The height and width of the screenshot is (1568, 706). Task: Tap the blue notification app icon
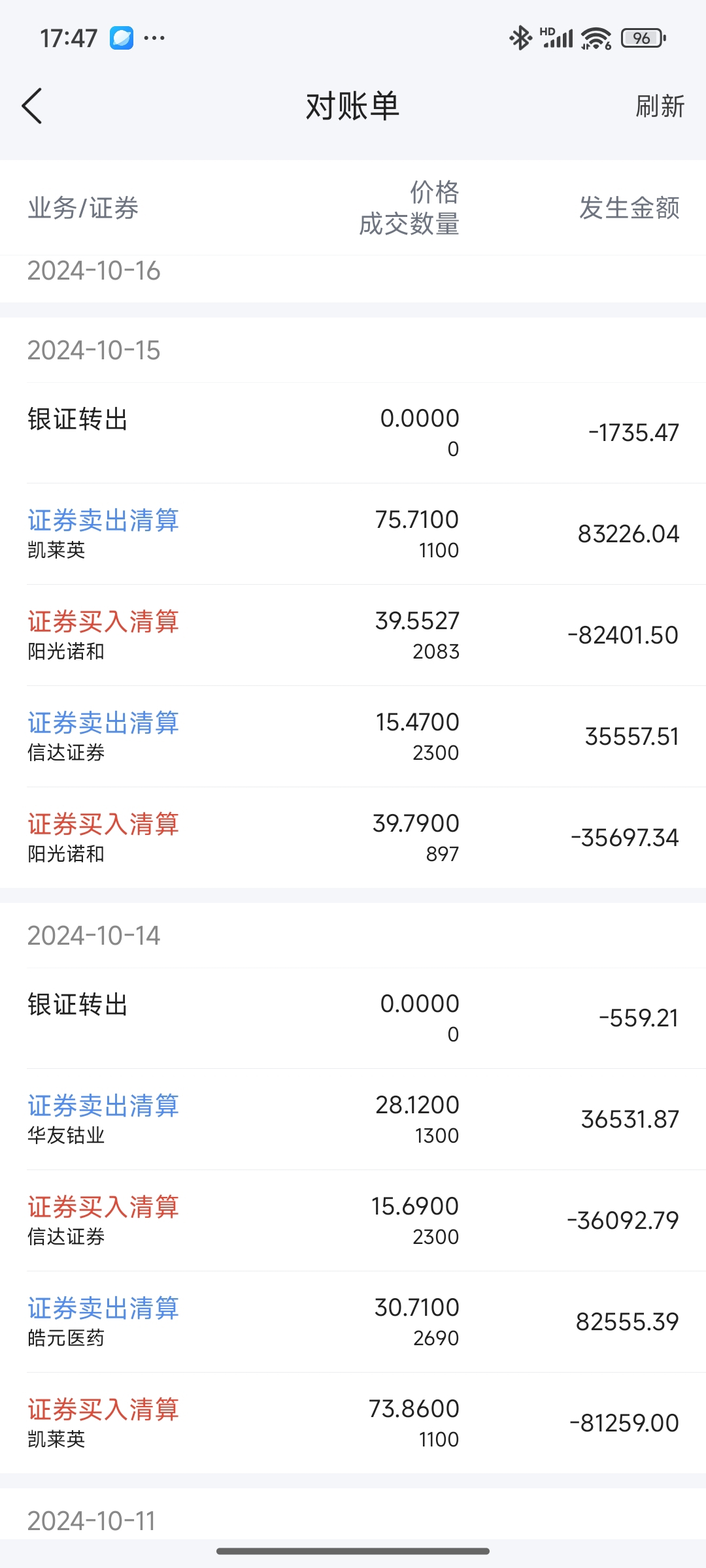click(122, 38)
